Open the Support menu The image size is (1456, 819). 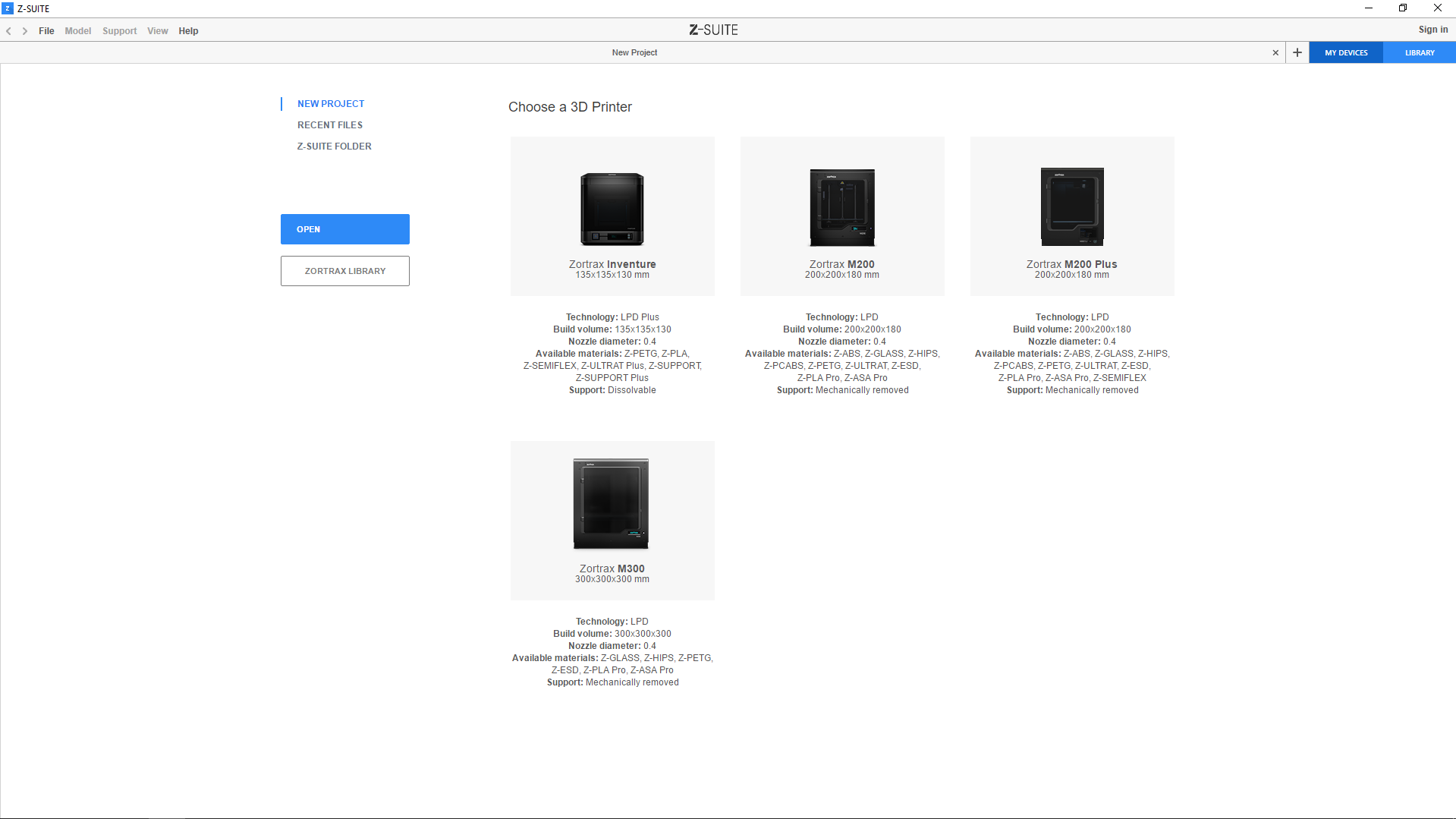click(119, 31)
